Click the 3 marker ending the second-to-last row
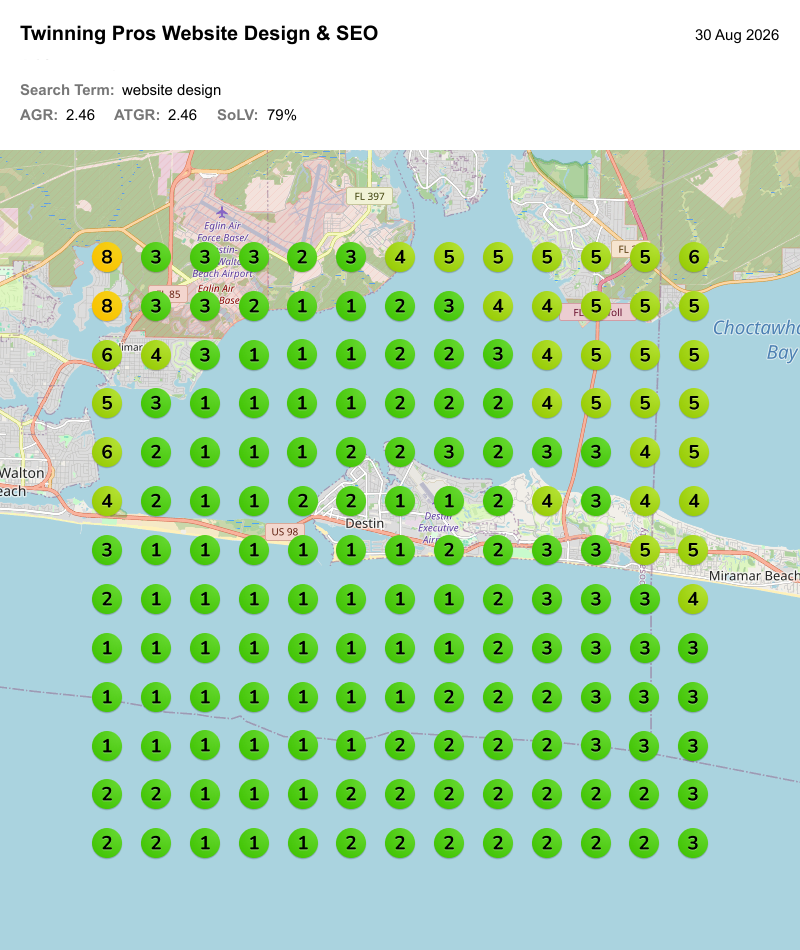This screenshot has width=800, height=950. tap(693, 794)
